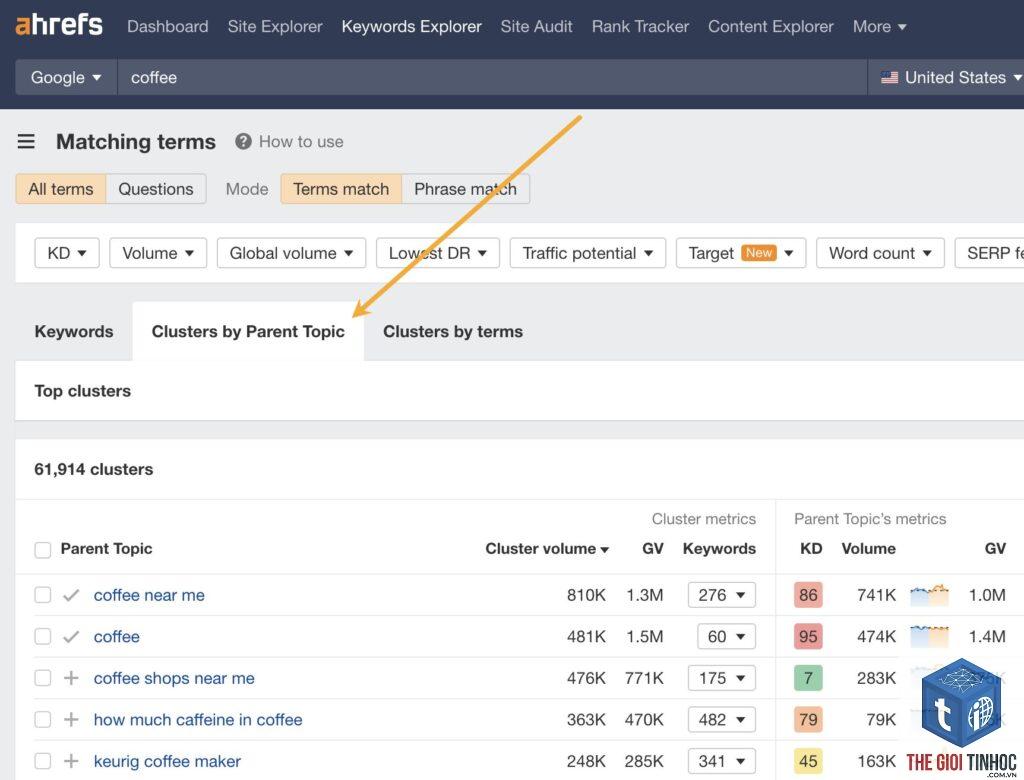1024x780 pixels.
Task: Check the coffee shops near me checkbox
Action: tap(42, 678)
